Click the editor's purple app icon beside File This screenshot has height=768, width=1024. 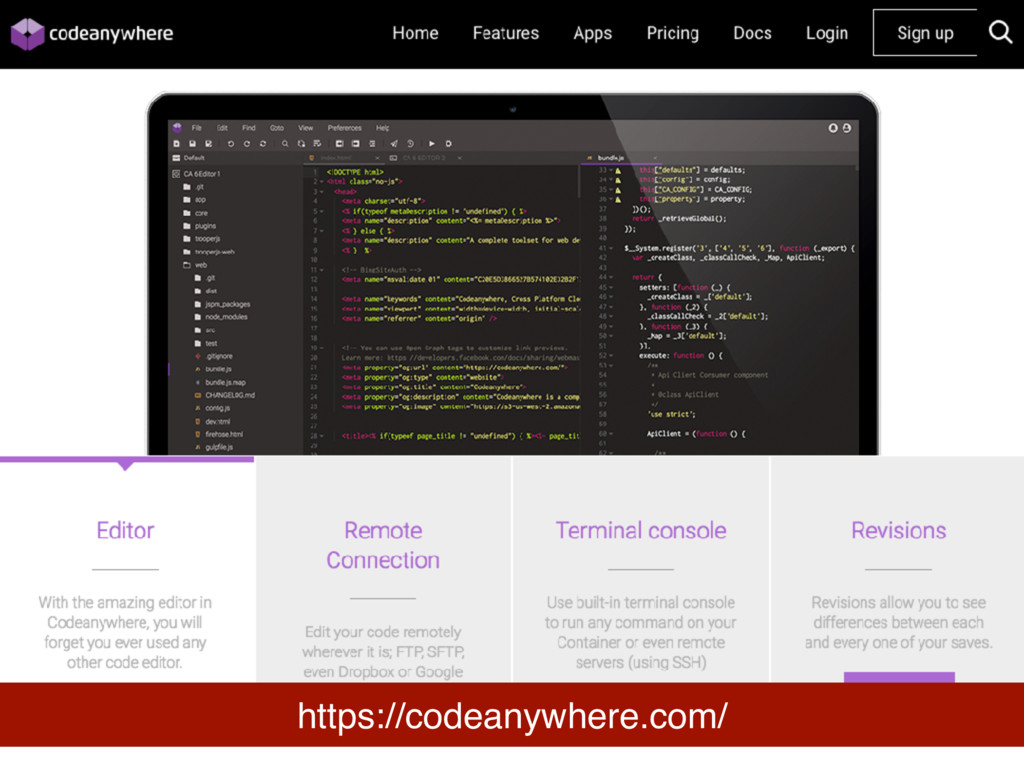pos(177,128)
